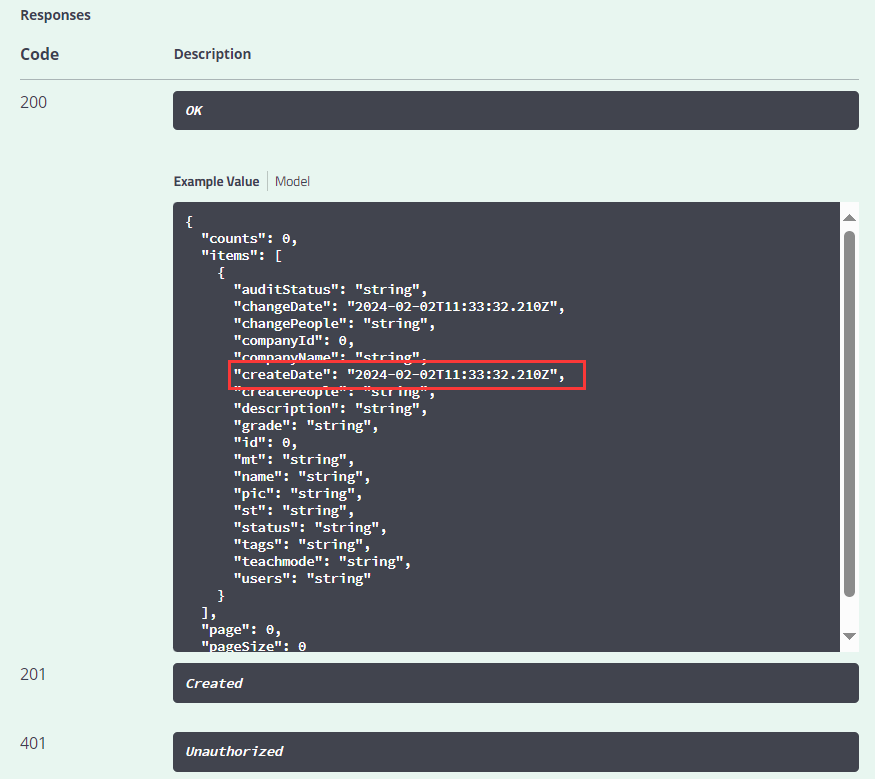The width and height of the screenshot is (875, 779).
Task: Click the "changePeople": "string" line
Action: pos(334,324)
